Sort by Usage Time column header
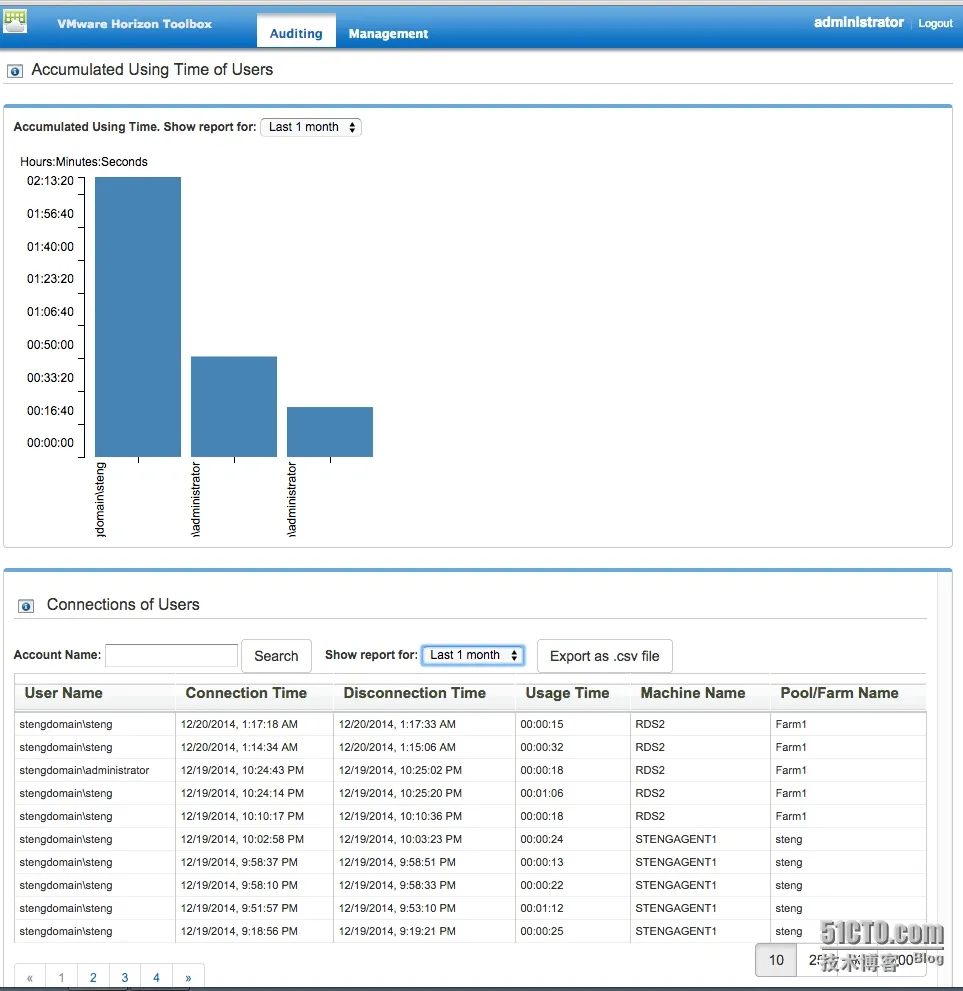 567,693
